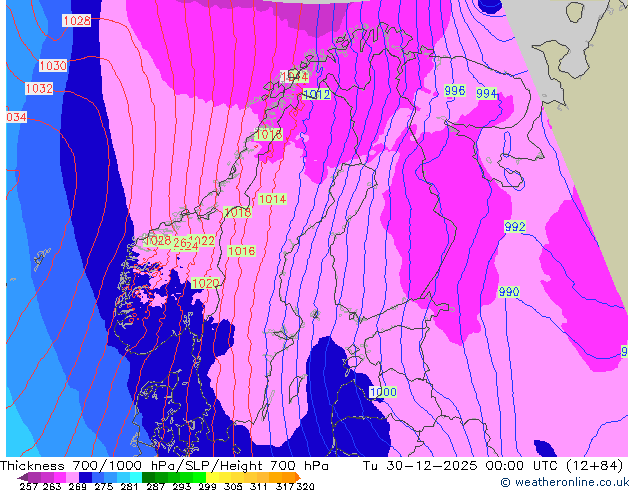Click the legend value 305
The width and height of the screenshot is (634, 490).
tap(233, 486)
